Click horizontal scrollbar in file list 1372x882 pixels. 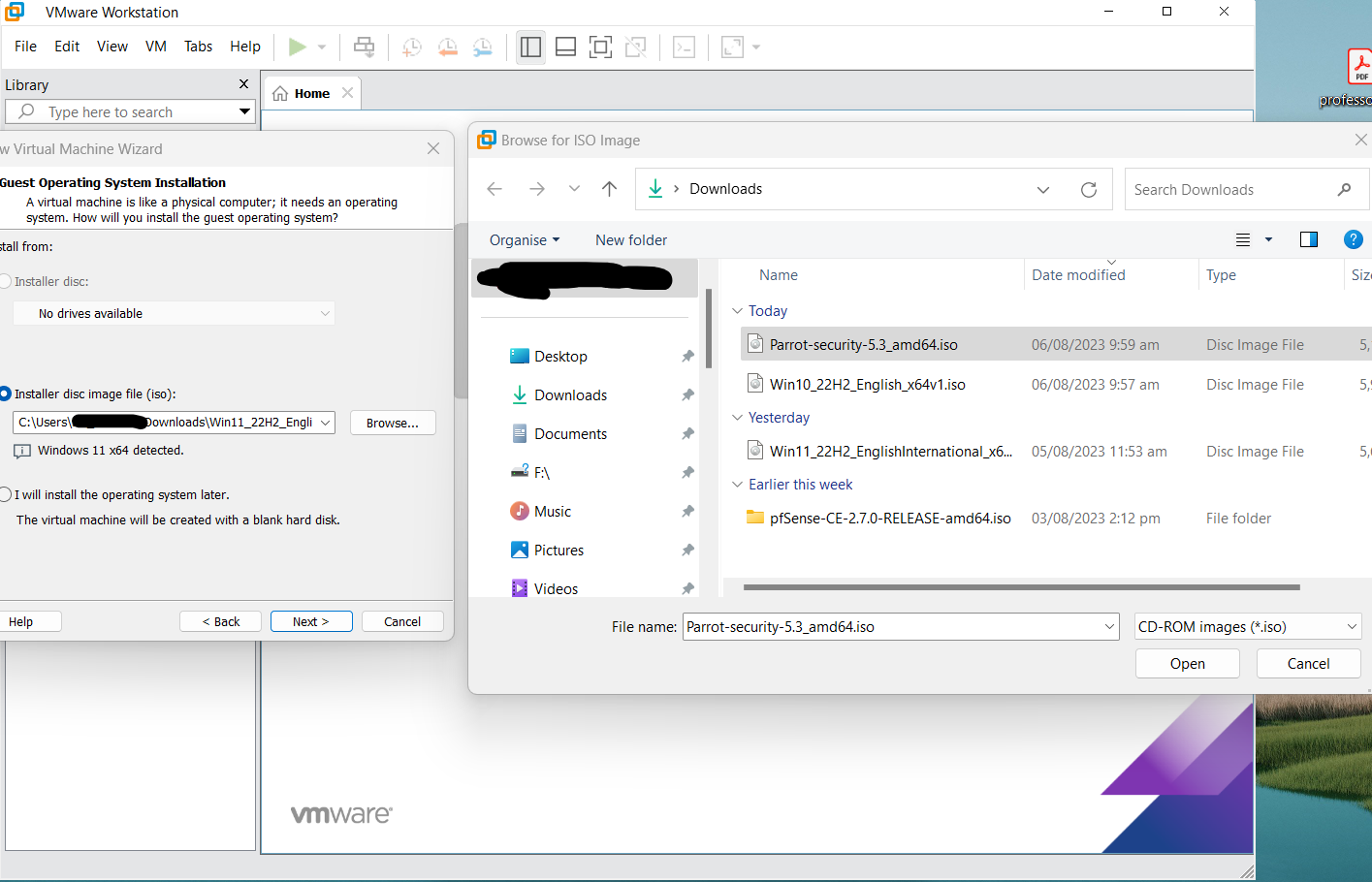coord(1021,587)
